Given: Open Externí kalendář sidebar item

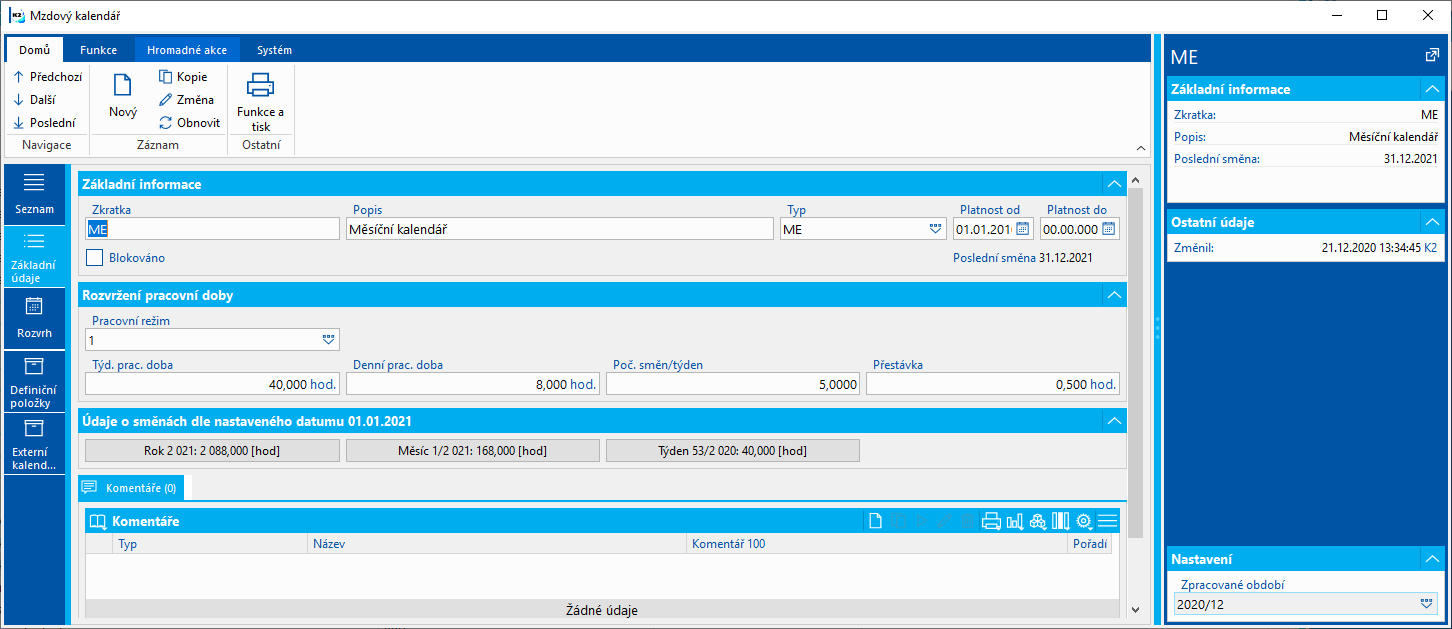Looking at the screenshot, I should [x=34, y=443].
